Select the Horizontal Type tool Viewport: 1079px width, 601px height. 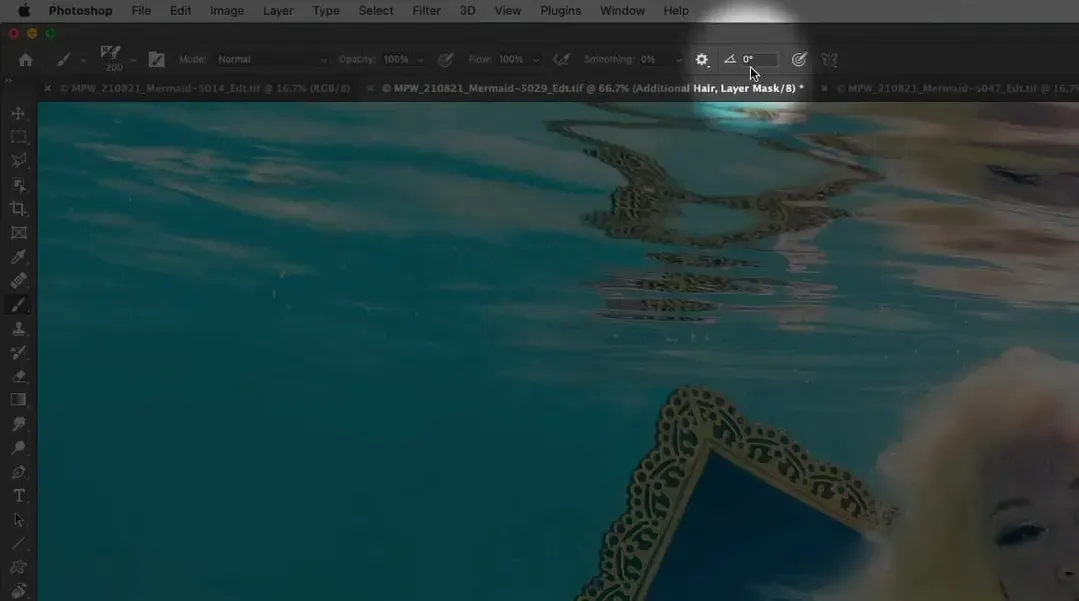(x=18, y=496)
